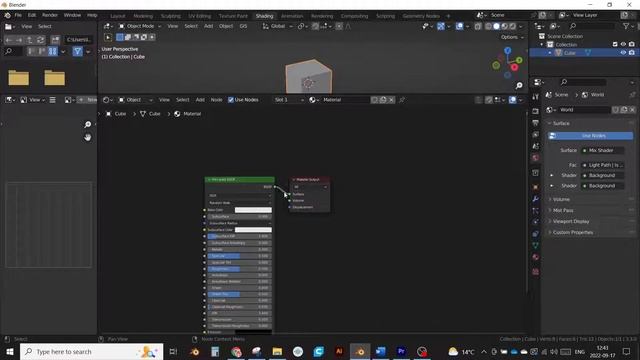Viewport: 640px width, 360px height.
Task: Click the image editor zoom magnifier icon
Action: click(x=87, y=124)
